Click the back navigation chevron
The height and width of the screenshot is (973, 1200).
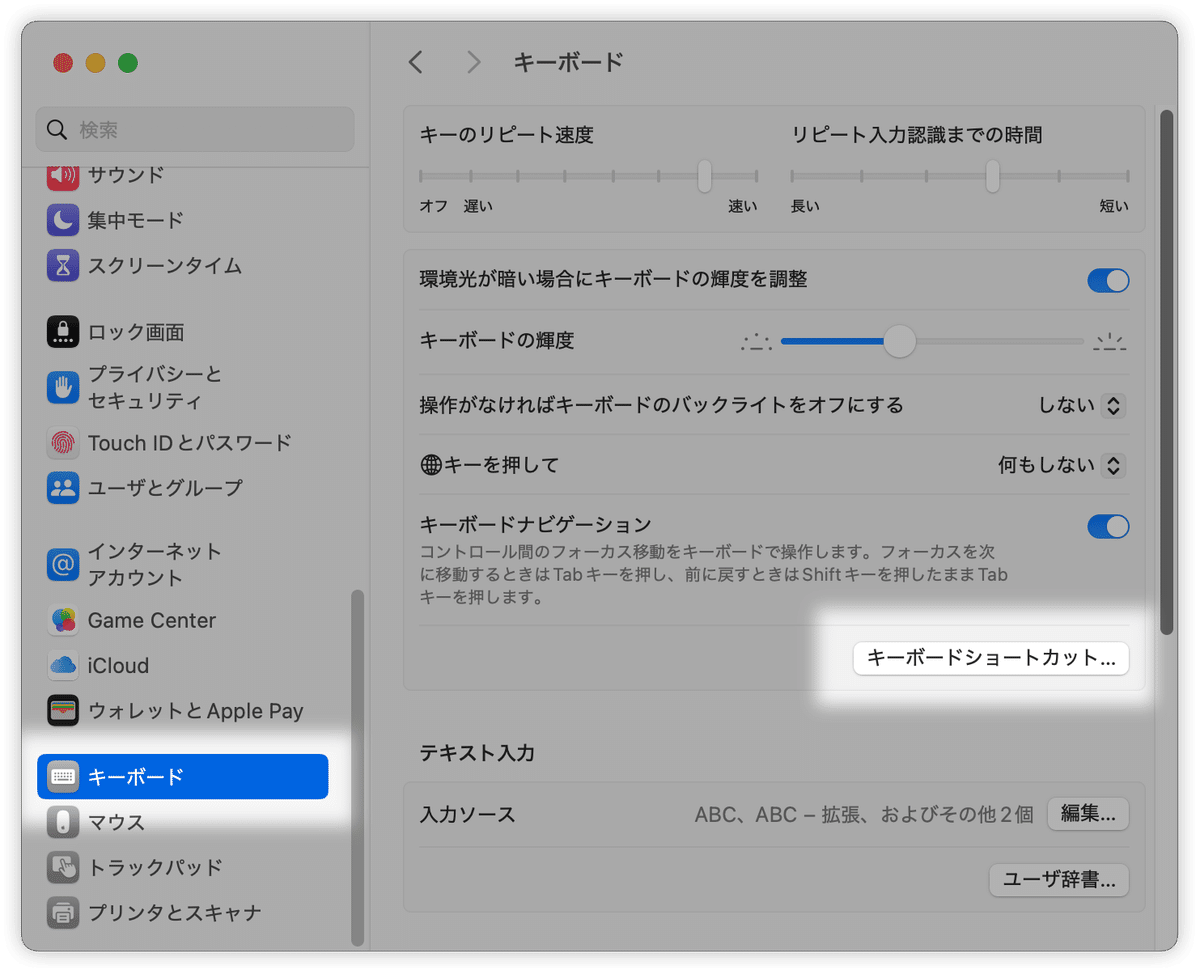416,62
